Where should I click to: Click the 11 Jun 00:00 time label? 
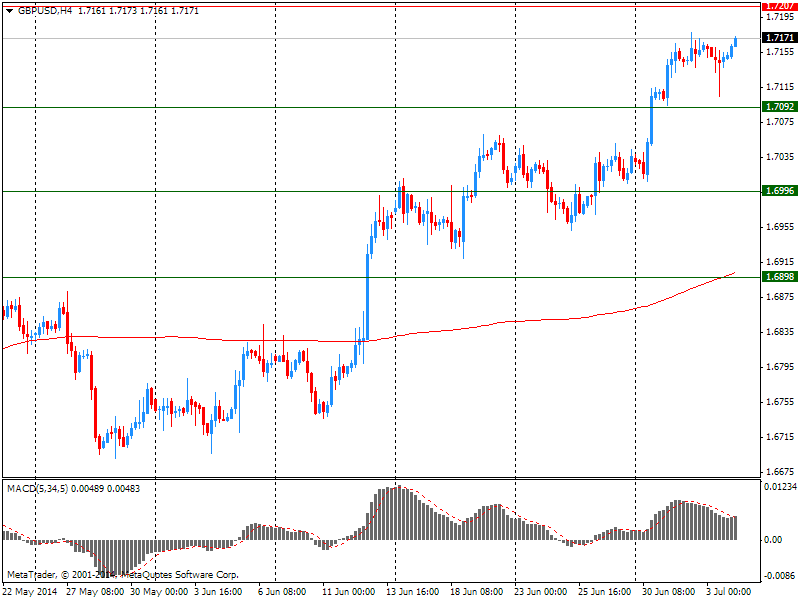348,592
